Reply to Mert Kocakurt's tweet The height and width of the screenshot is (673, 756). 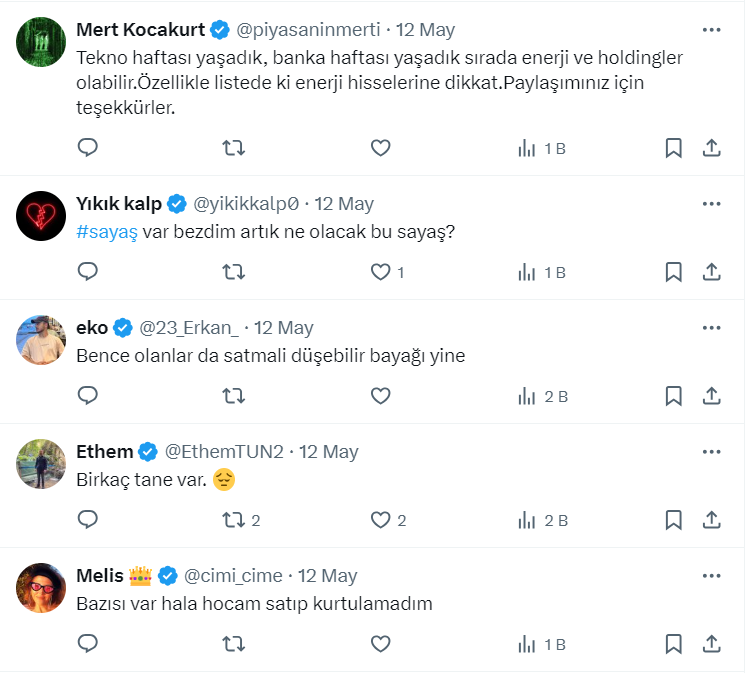tap(88, 148)
